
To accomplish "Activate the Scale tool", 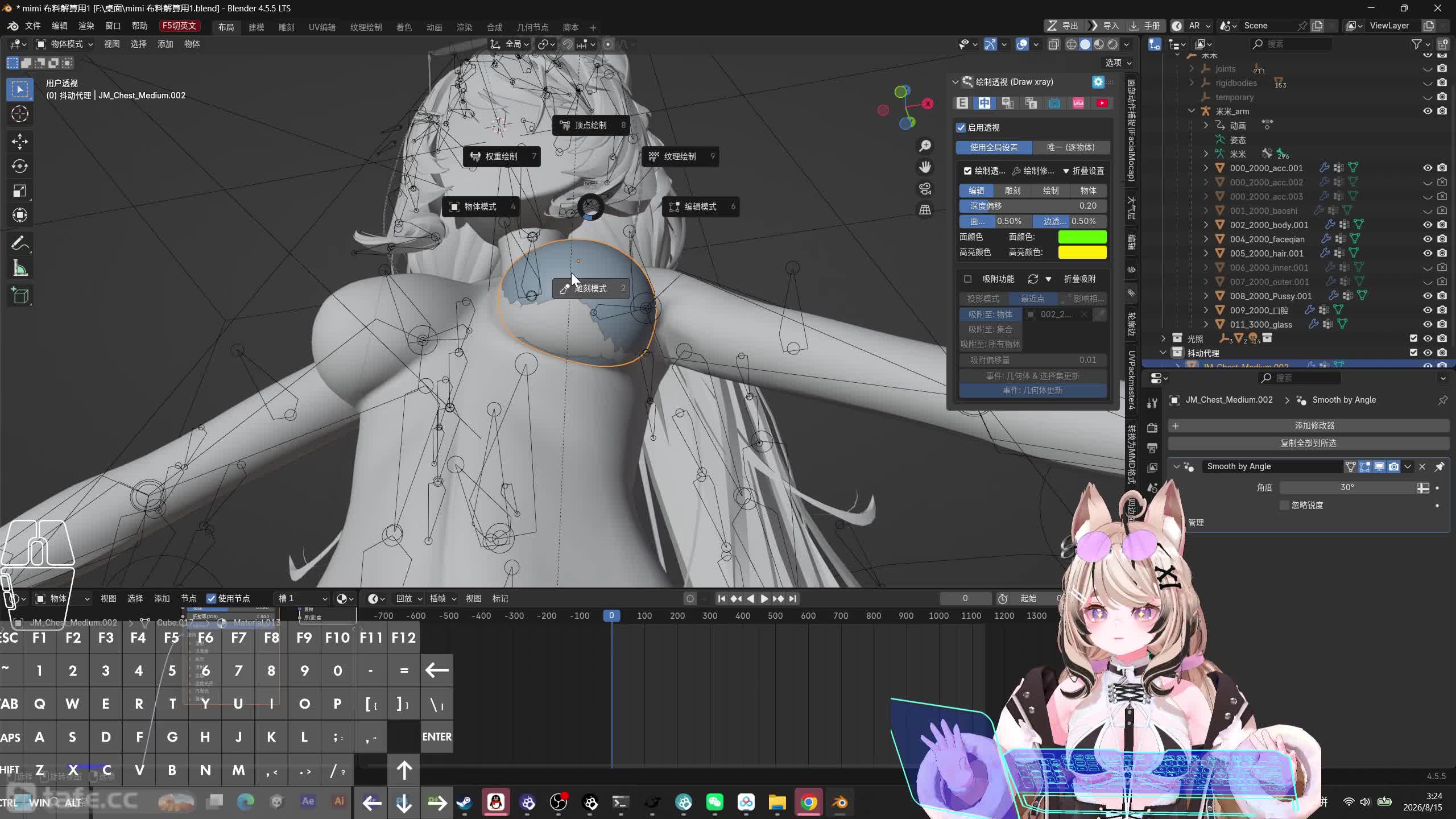I will point(20,191).
